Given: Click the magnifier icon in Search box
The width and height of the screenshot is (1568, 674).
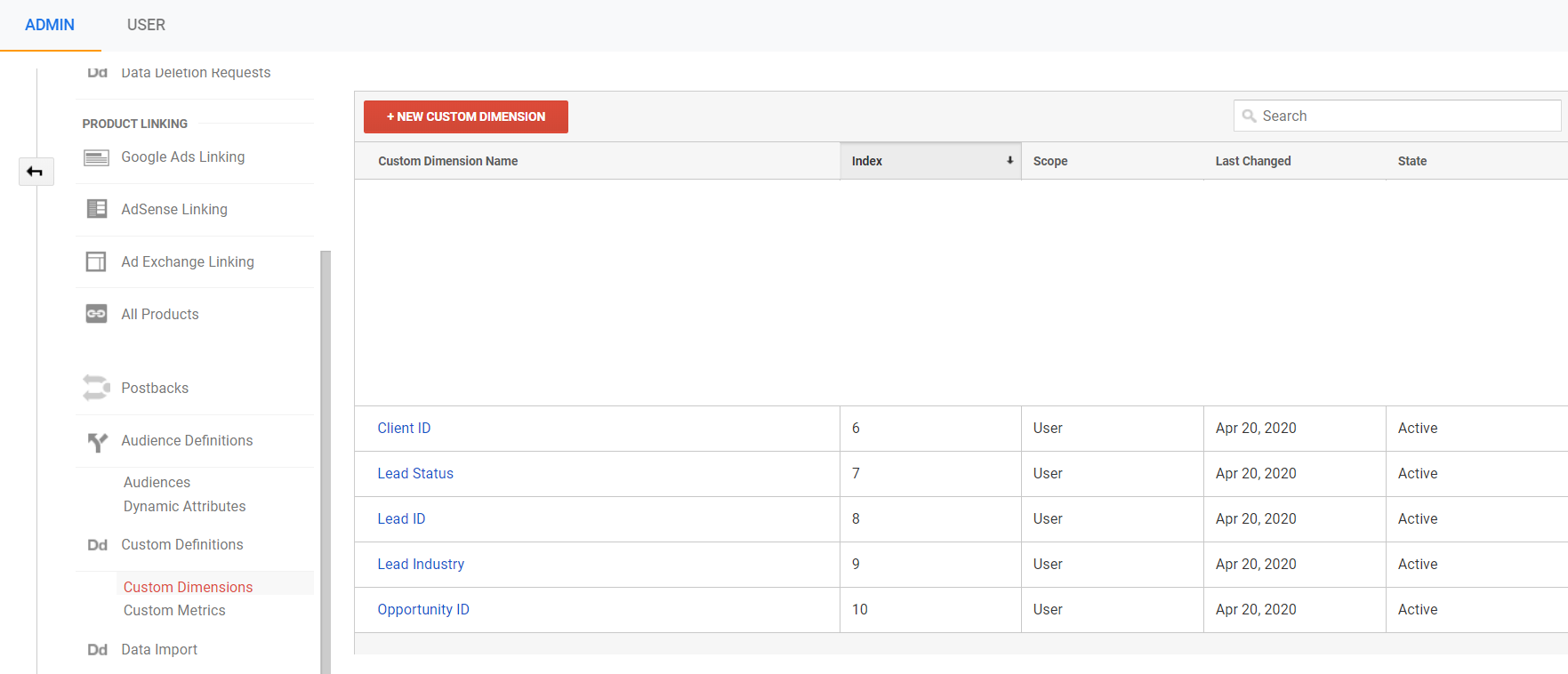Looking at the screenshot, I should click(1249, 116).
